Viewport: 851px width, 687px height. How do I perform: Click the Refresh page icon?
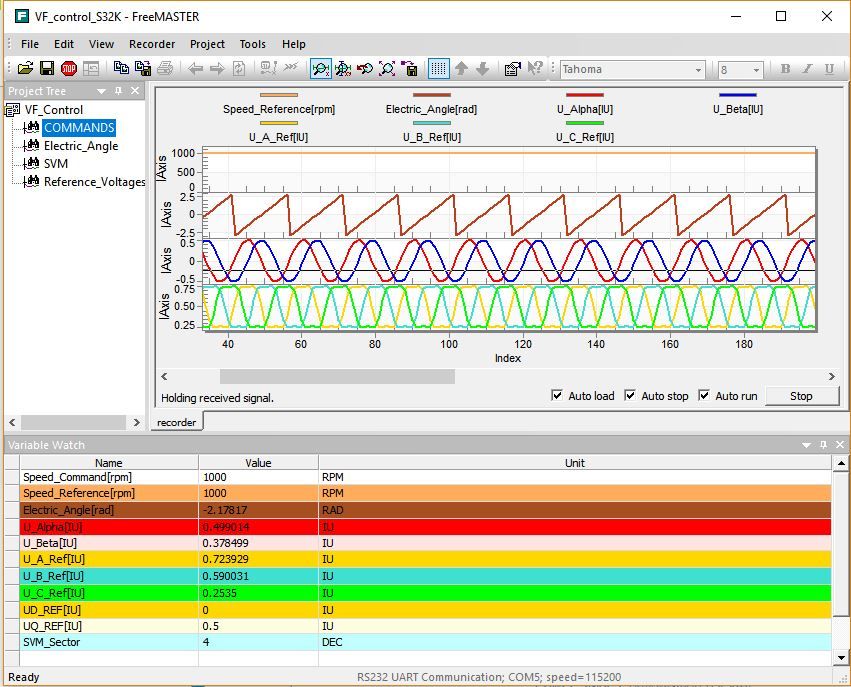(x=239, y=68)
